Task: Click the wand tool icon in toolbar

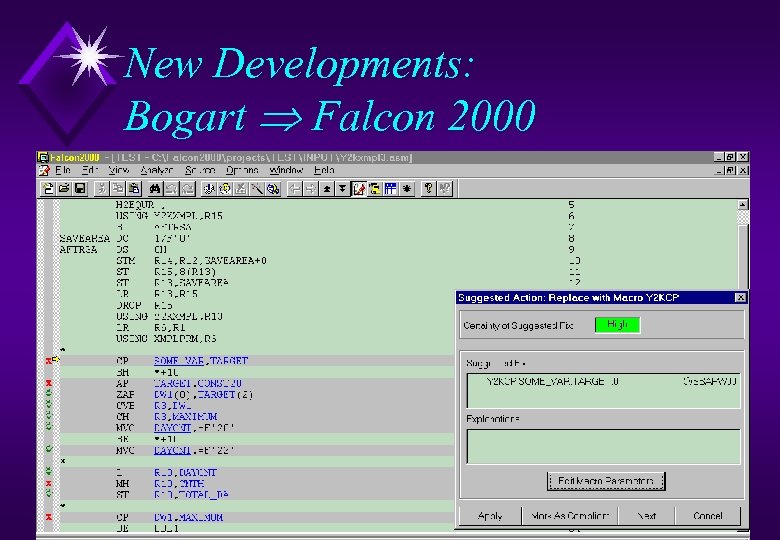Action: coord(257,188)
